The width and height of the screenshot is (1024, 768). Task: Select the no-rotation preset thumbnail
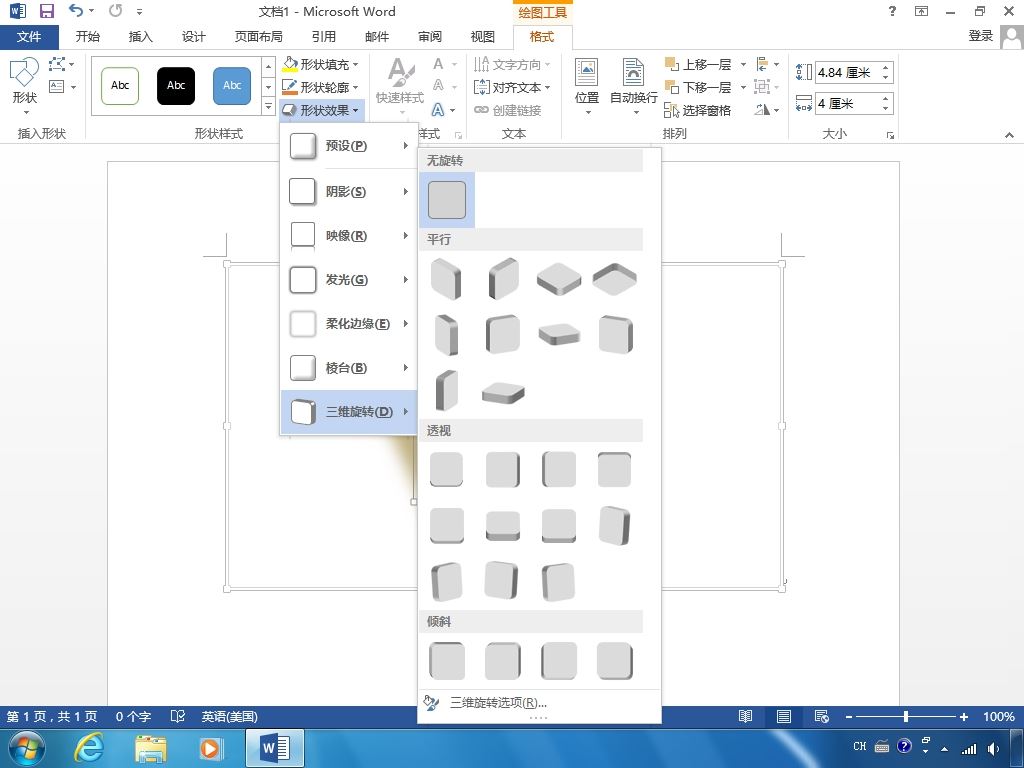click(447, 200)
